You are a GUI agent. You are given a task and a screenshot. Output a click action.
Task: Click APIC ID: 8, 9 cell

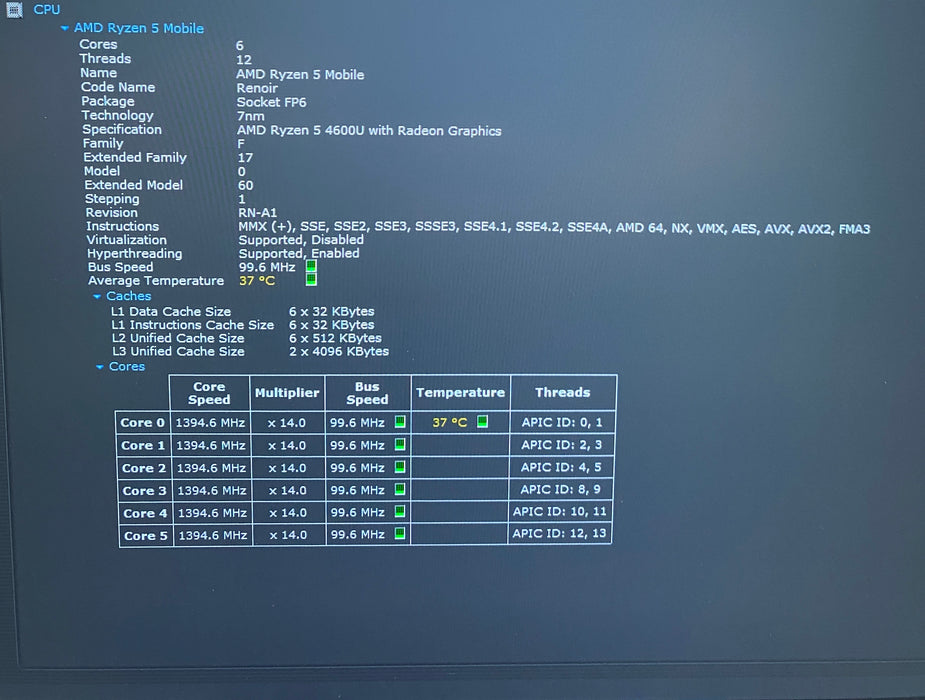pyautogui.click(x=560, y=489)
